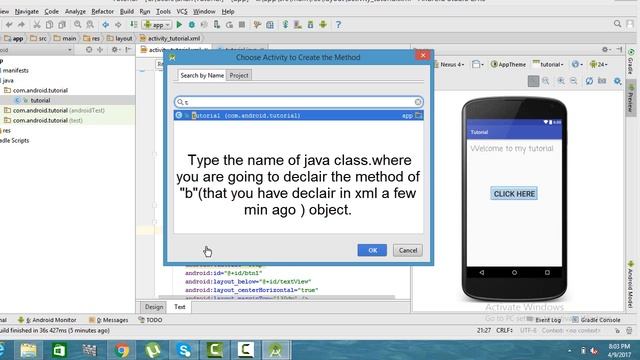
Task: Open the API level 24 dropdown
Action: [x=599, y=64]
